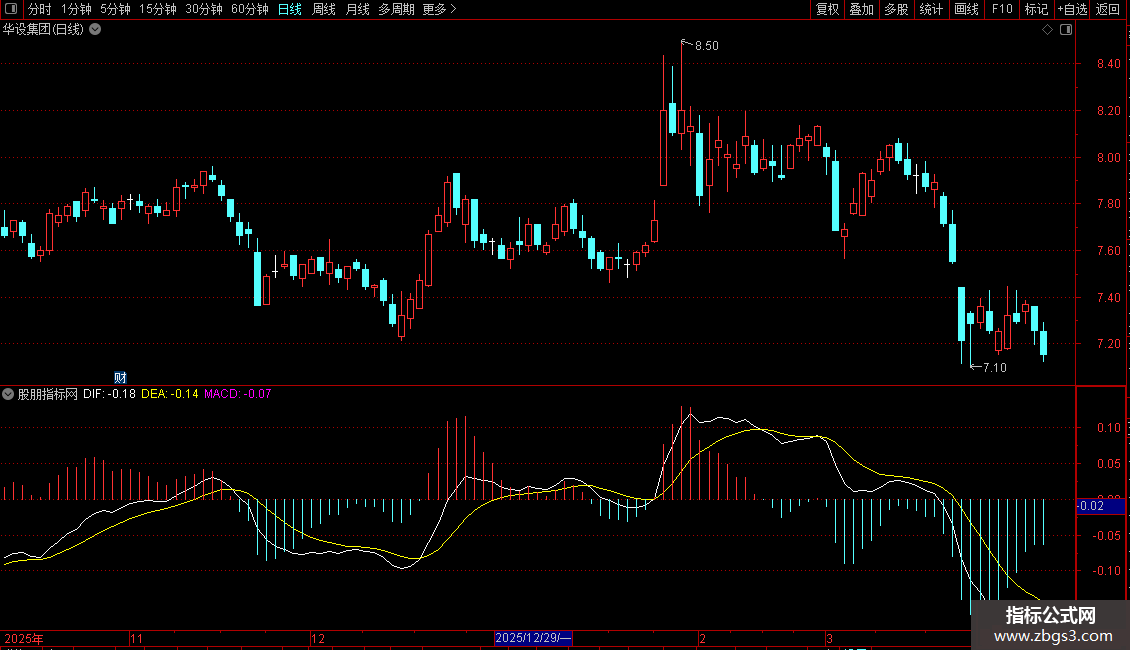Select the 日线 daily tab
The width and height of the screenshot is (1130, 650).
tap(290, 9)
